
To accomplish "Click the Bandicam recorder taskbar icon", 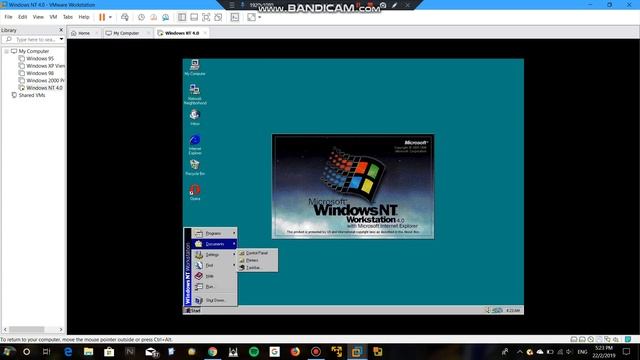I will (316, 351).
